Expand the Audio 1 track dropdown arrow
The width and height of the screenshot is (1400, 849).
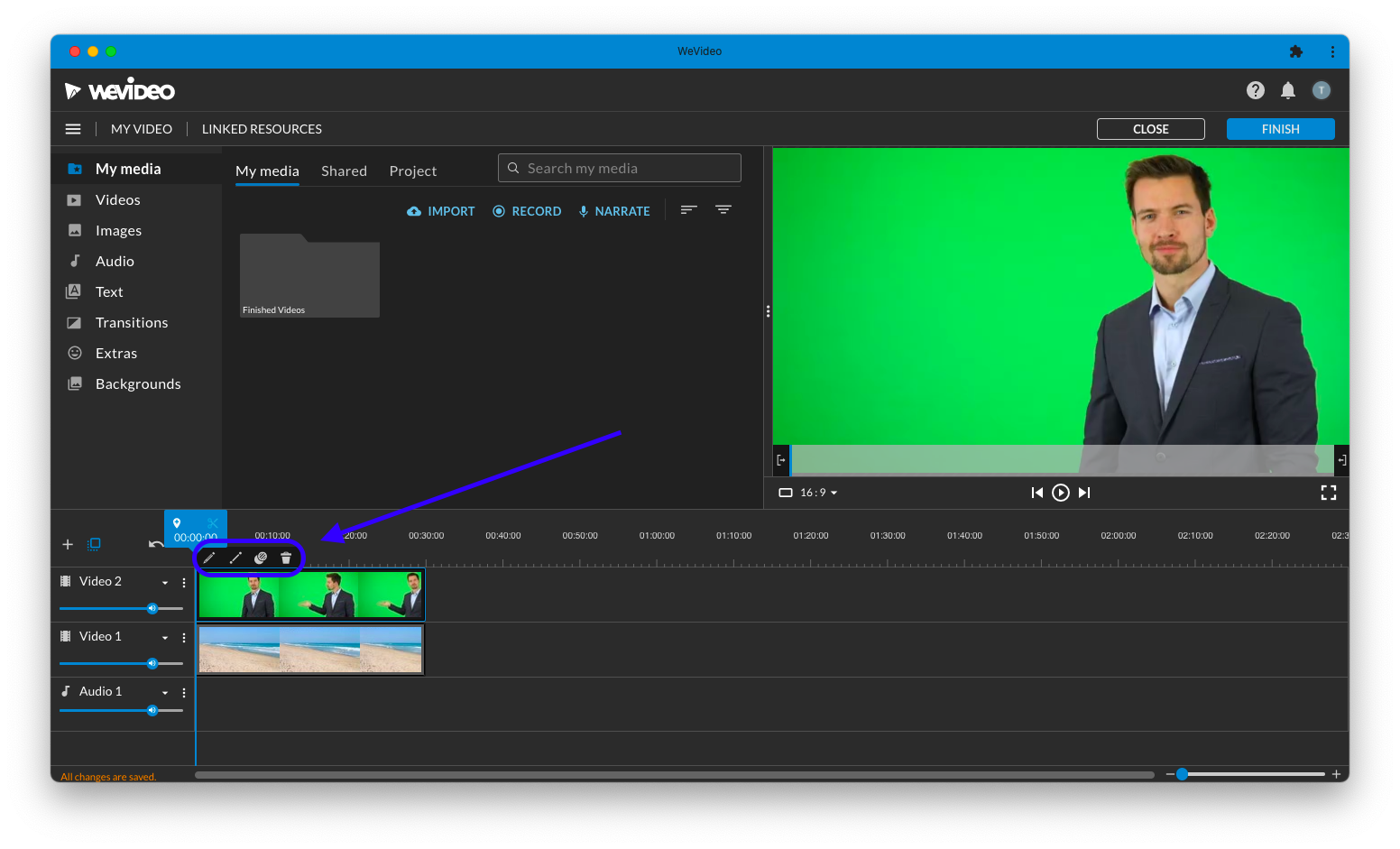coord(165,693)
